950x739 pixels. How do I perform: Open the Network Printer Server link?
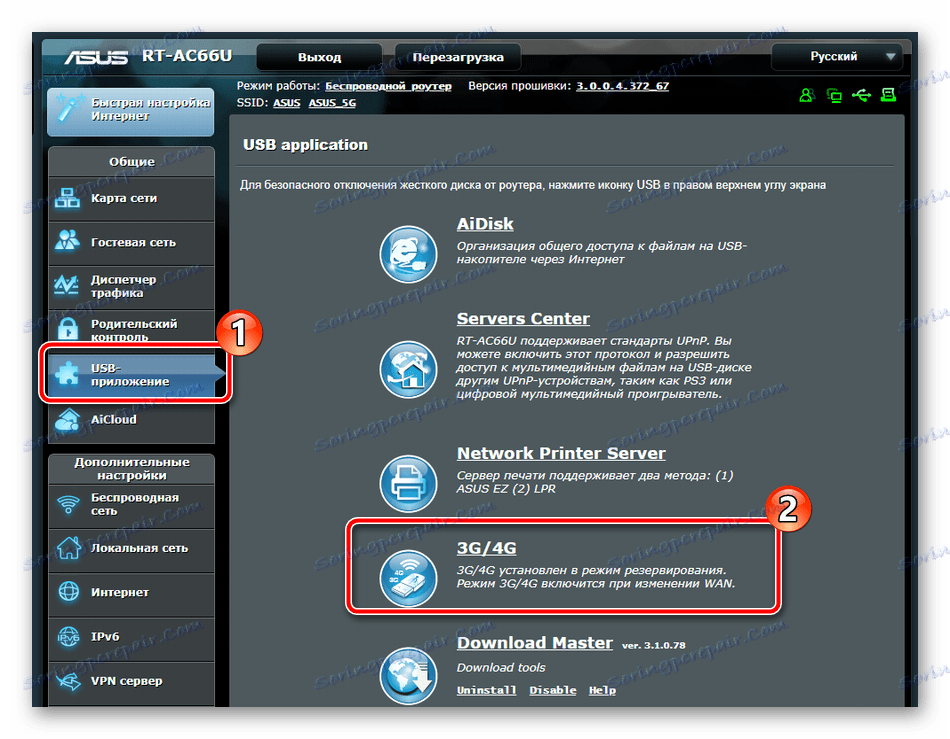click(561, 453)
